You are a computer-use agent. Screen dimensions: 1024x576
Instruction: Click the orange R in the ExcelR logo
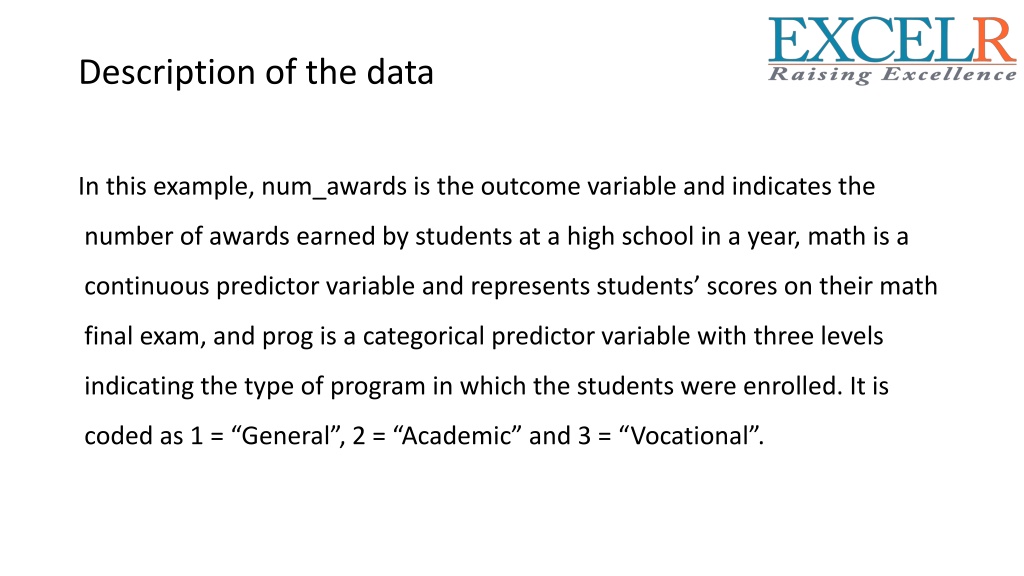[995, 40]
